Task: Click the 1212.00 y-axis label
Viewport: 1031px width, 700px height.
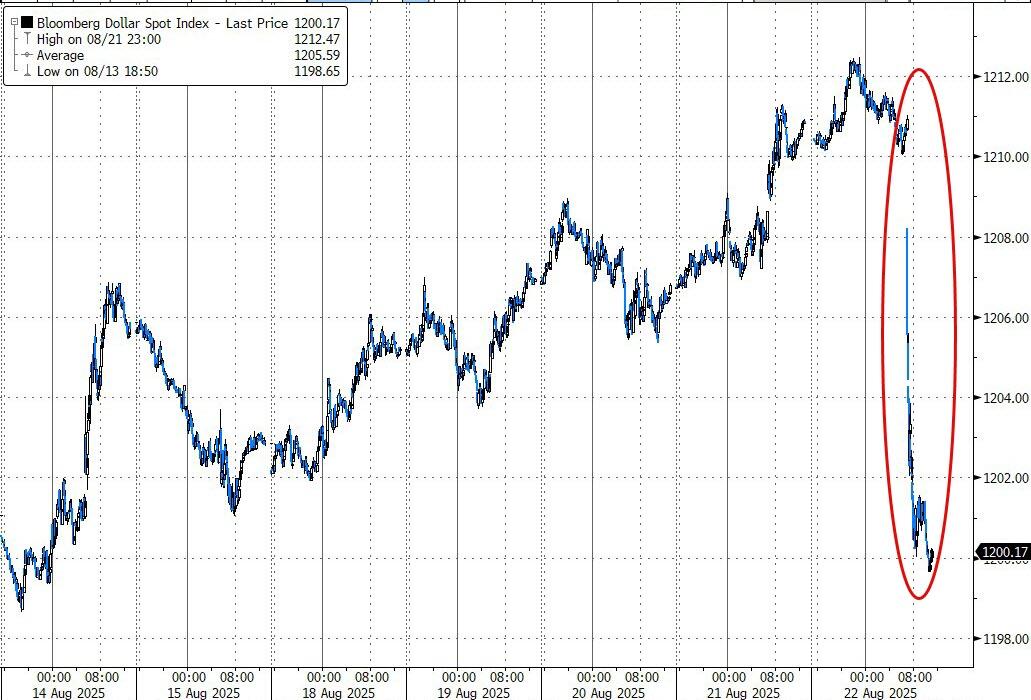Action: (x=1003, y=77)
